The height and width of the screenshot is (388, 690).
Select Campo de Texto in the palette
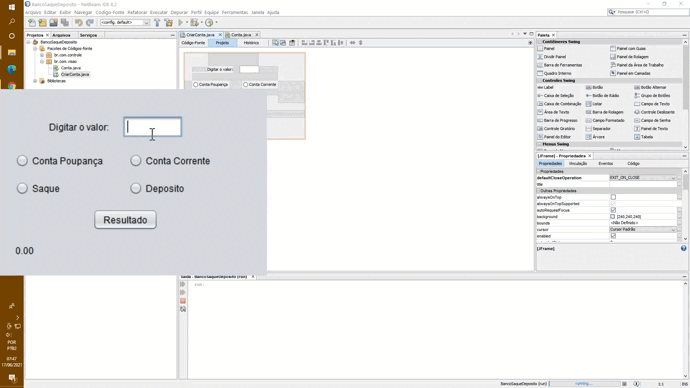(652, 104)
